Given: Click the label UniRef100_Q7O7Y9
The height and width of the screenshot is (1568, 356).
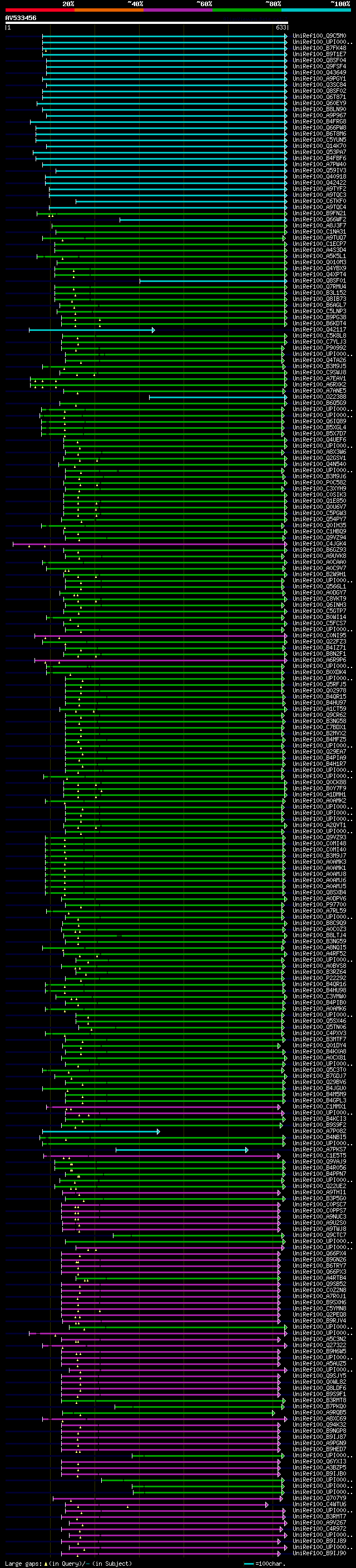Looking at the screenshot, I should (x=319, y=1498).
